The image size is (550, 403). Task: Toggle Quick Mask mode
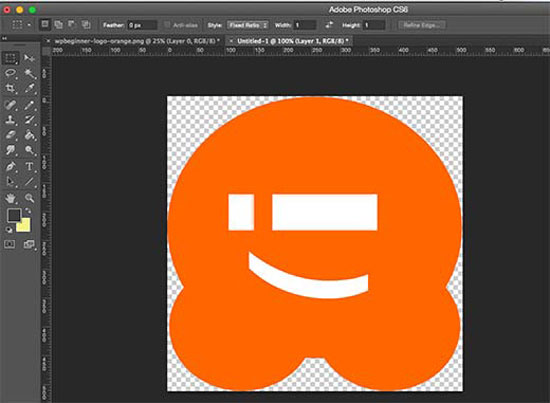[9, 244]
